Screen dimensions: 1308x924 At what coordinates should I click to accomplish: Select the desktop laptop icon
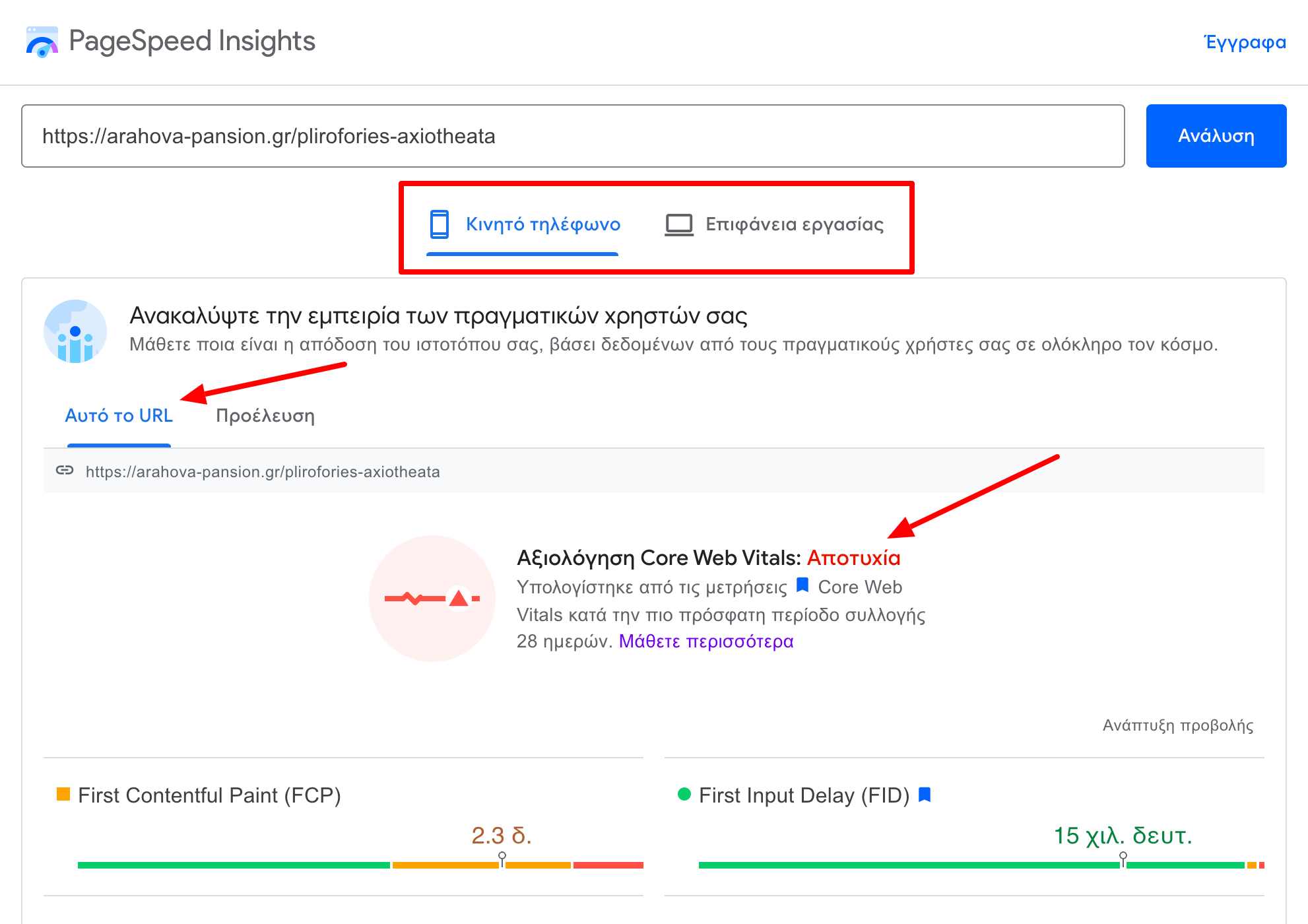point(678,224)
